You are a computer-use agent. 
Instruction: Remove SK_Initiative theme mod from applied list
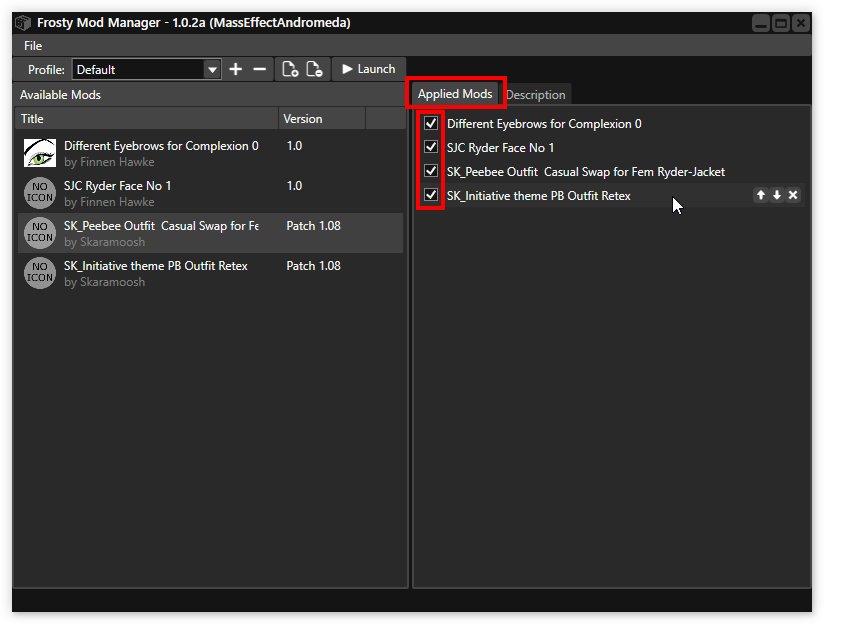(x=793, y=195)
